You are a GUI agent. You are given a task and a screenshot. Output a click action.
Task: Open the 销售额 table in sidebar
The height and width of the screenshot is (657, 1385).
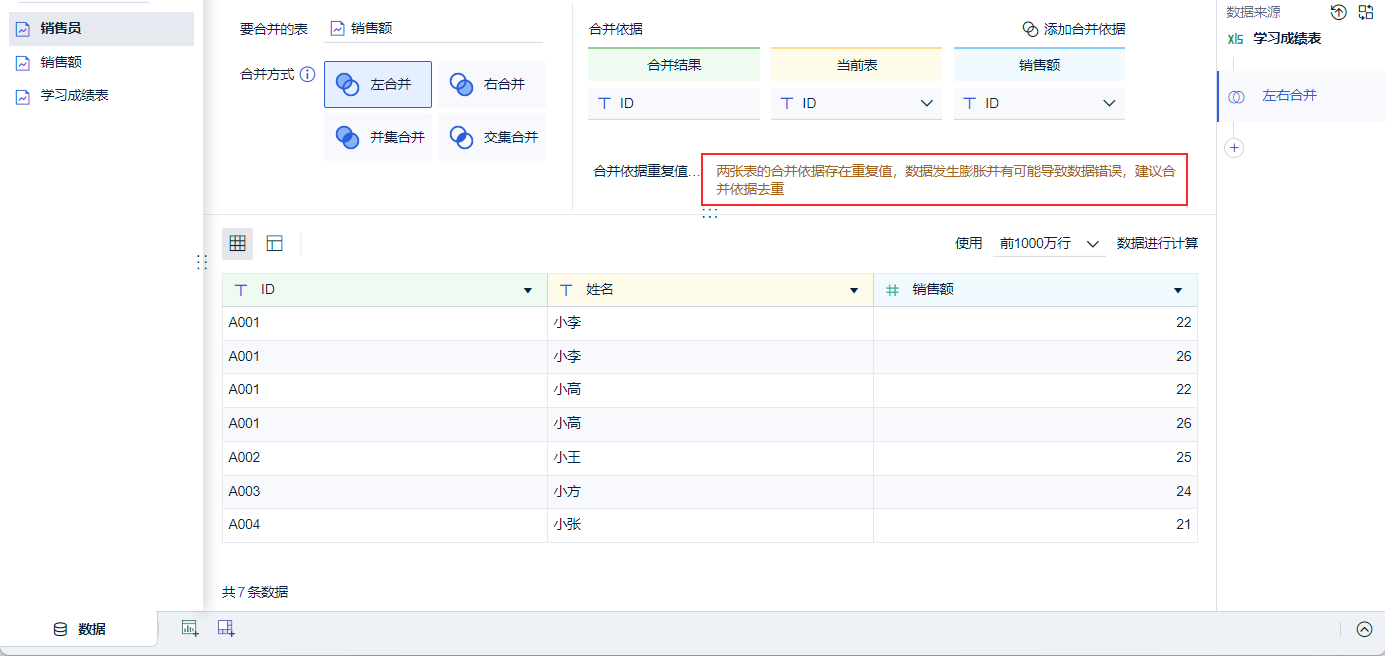click(101, 62)
